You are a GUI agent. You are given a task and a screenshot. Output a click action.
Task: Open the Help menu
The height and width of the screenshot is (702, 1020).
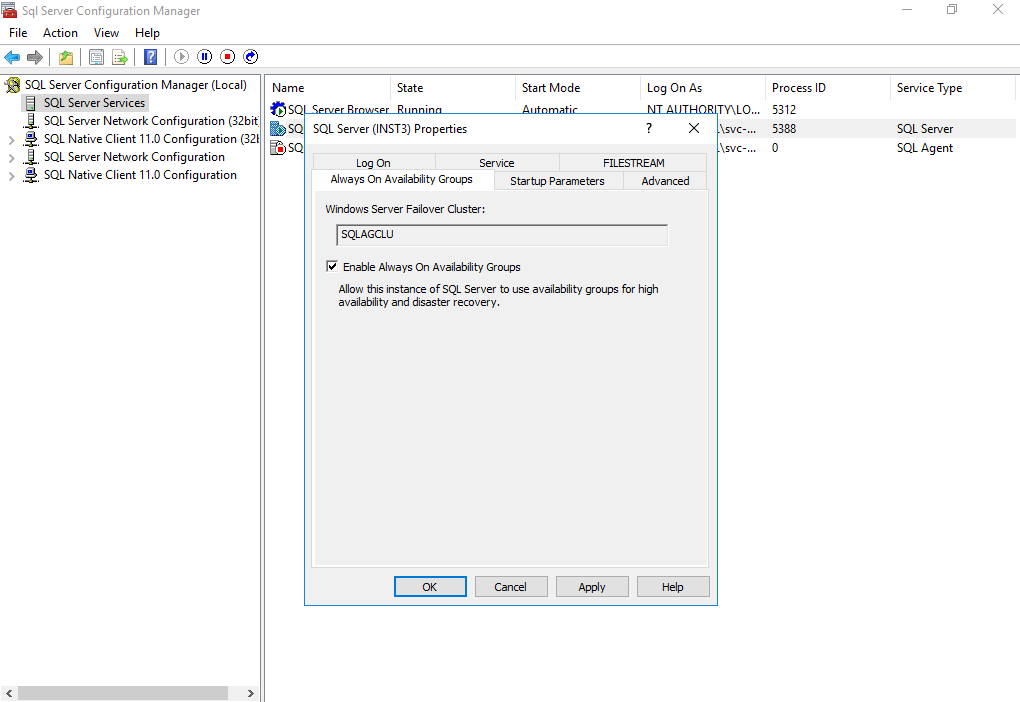pyautogui.click(x=148, y=33)
